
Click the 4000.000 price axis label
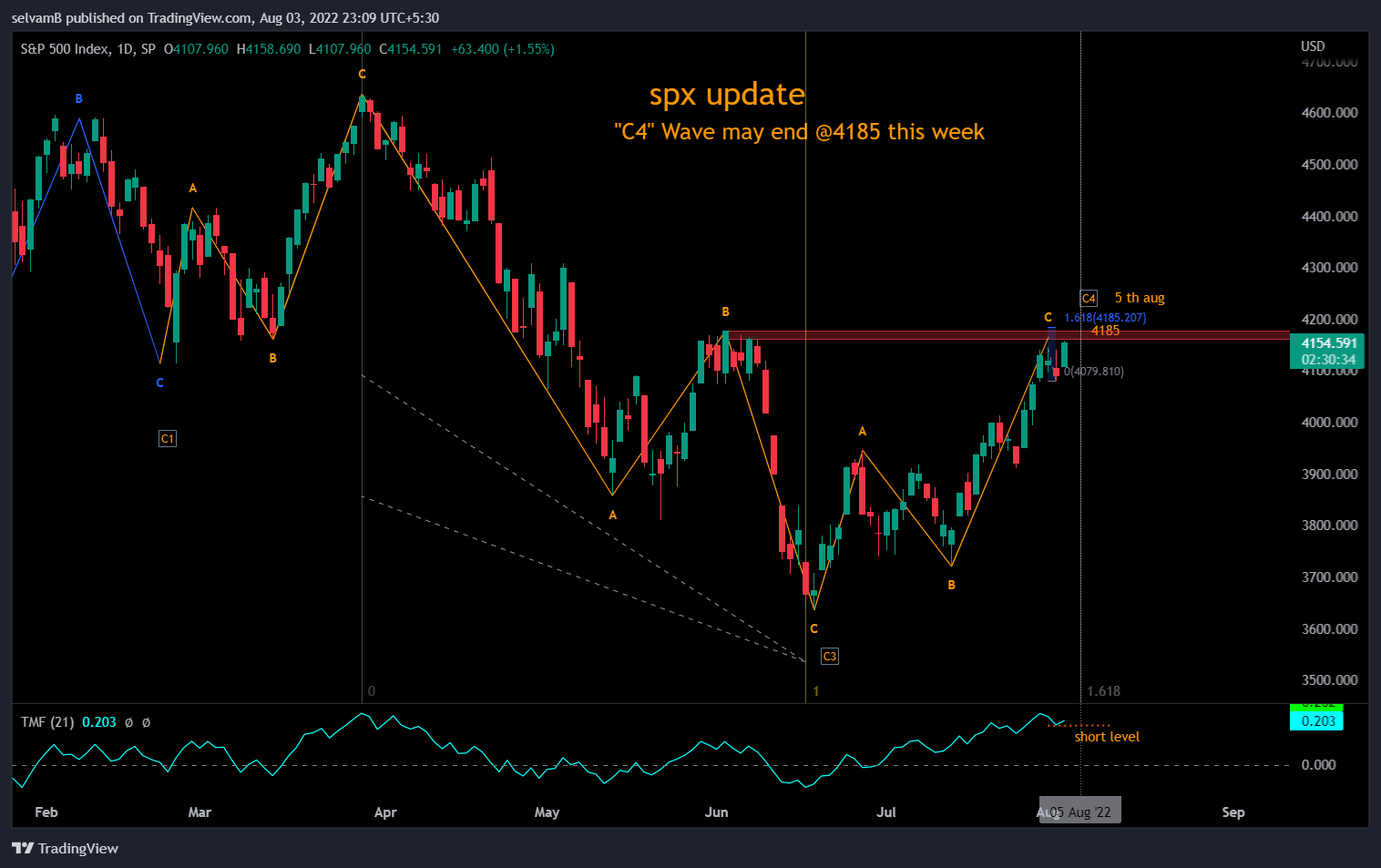pos(1329,423)
